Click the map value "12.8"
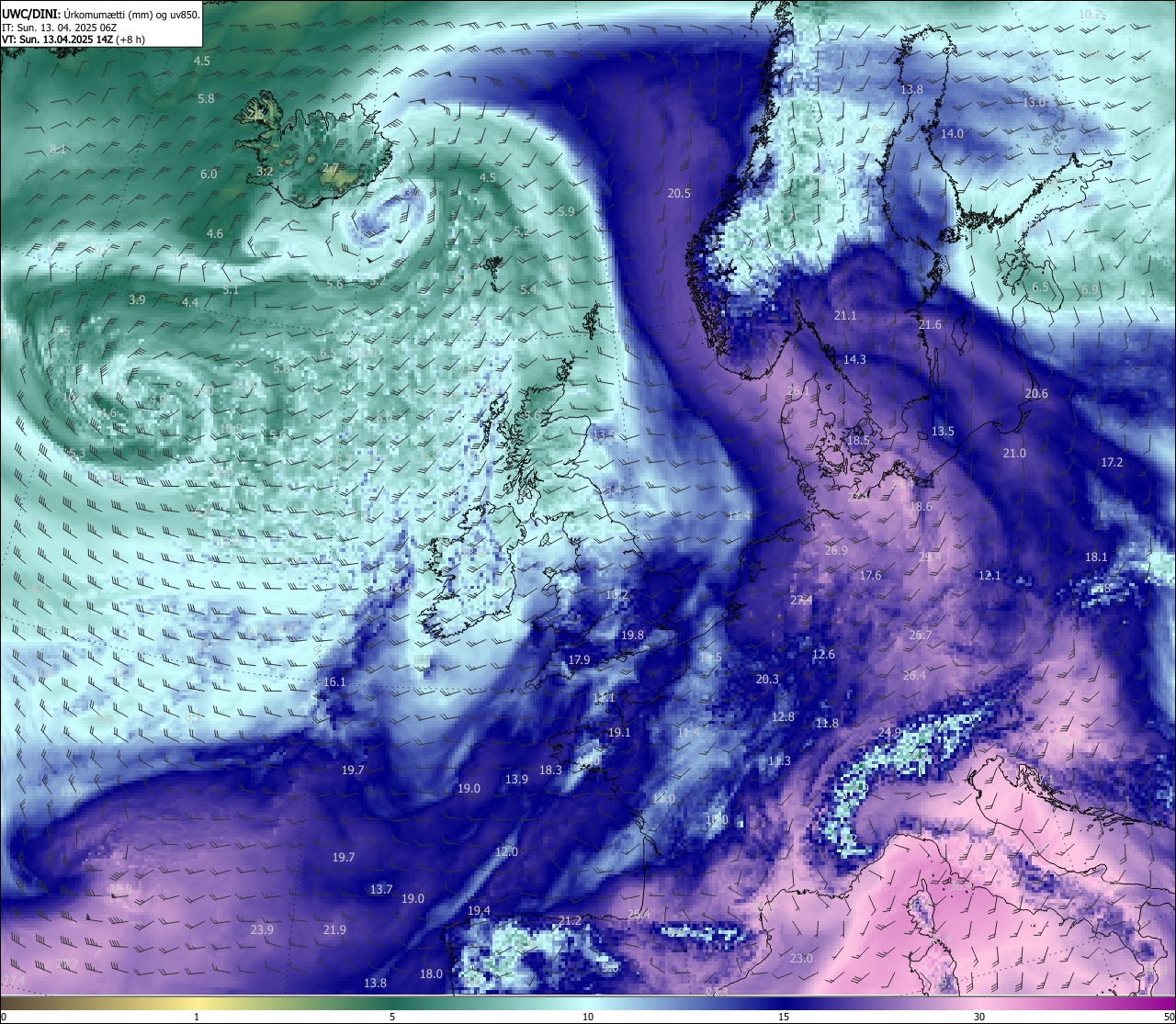This screenshot has height=1024, width=1176. (x=783, y=716)
